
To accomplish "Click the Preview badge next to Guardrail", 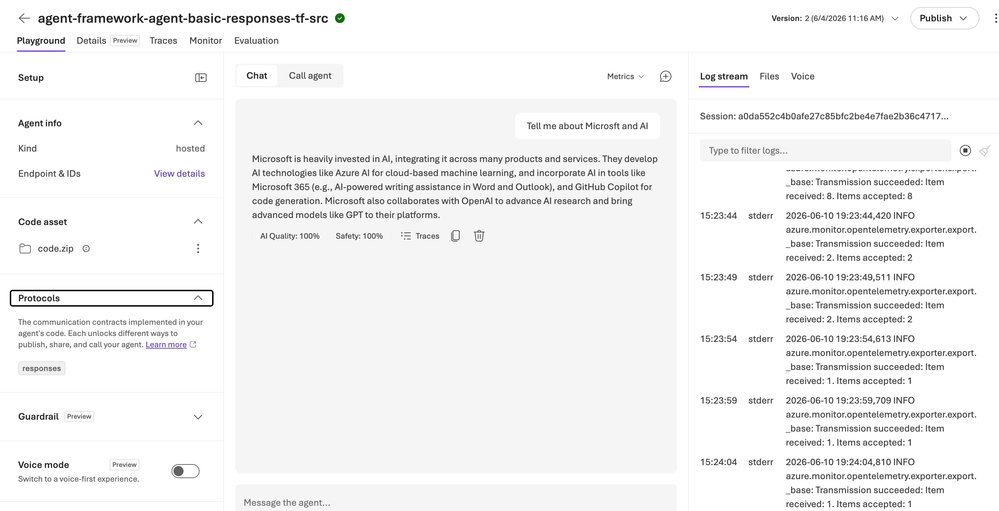I will coord(79,417).
